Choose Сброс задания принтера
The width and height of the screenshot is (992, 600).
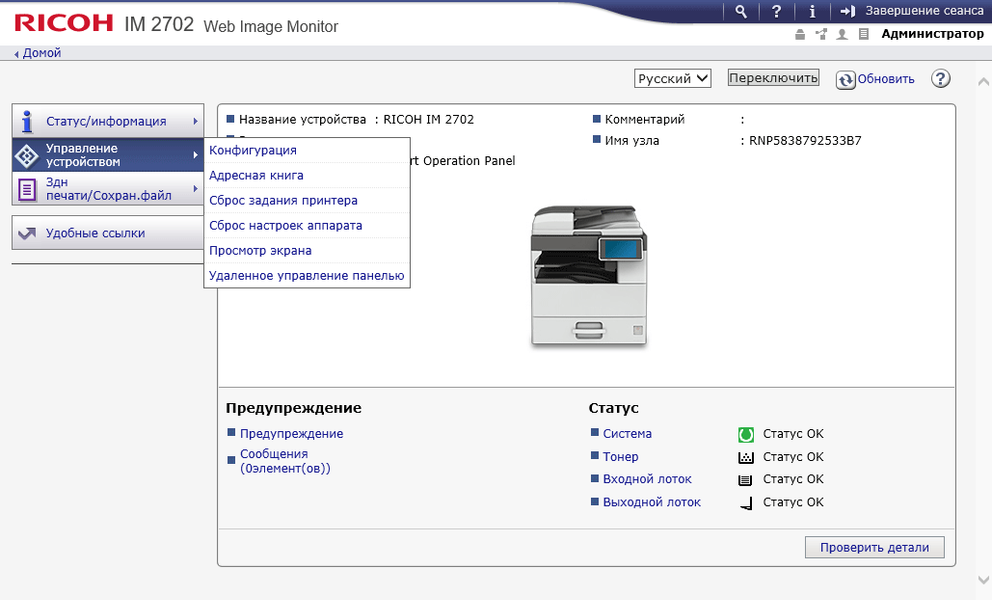coord(283,201)
